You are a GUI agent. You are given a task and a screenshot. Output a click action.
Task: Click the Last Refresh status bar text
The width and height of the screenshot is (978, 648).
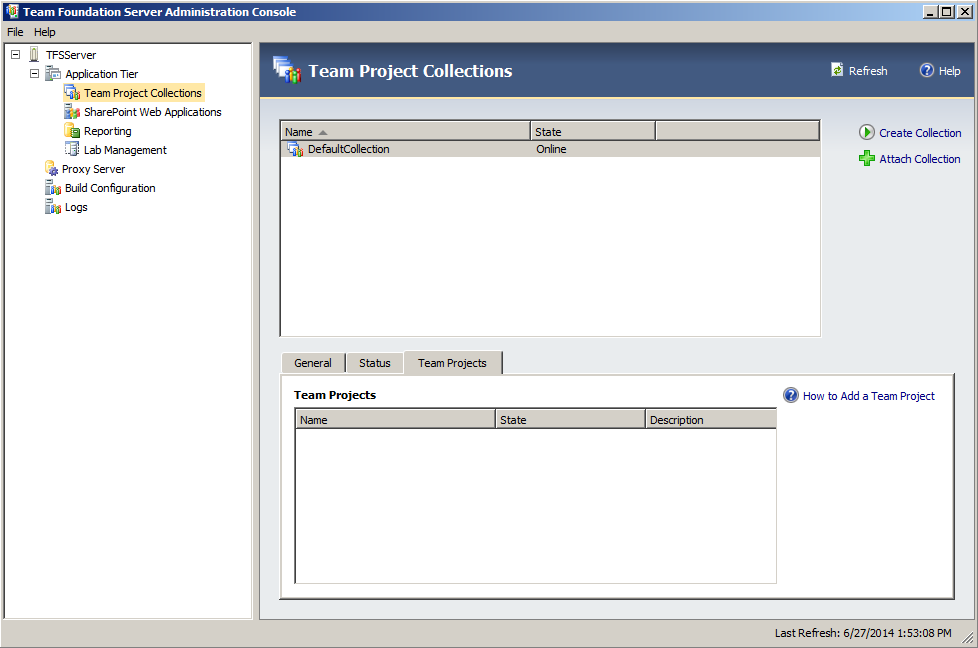(x=863, y=633)
